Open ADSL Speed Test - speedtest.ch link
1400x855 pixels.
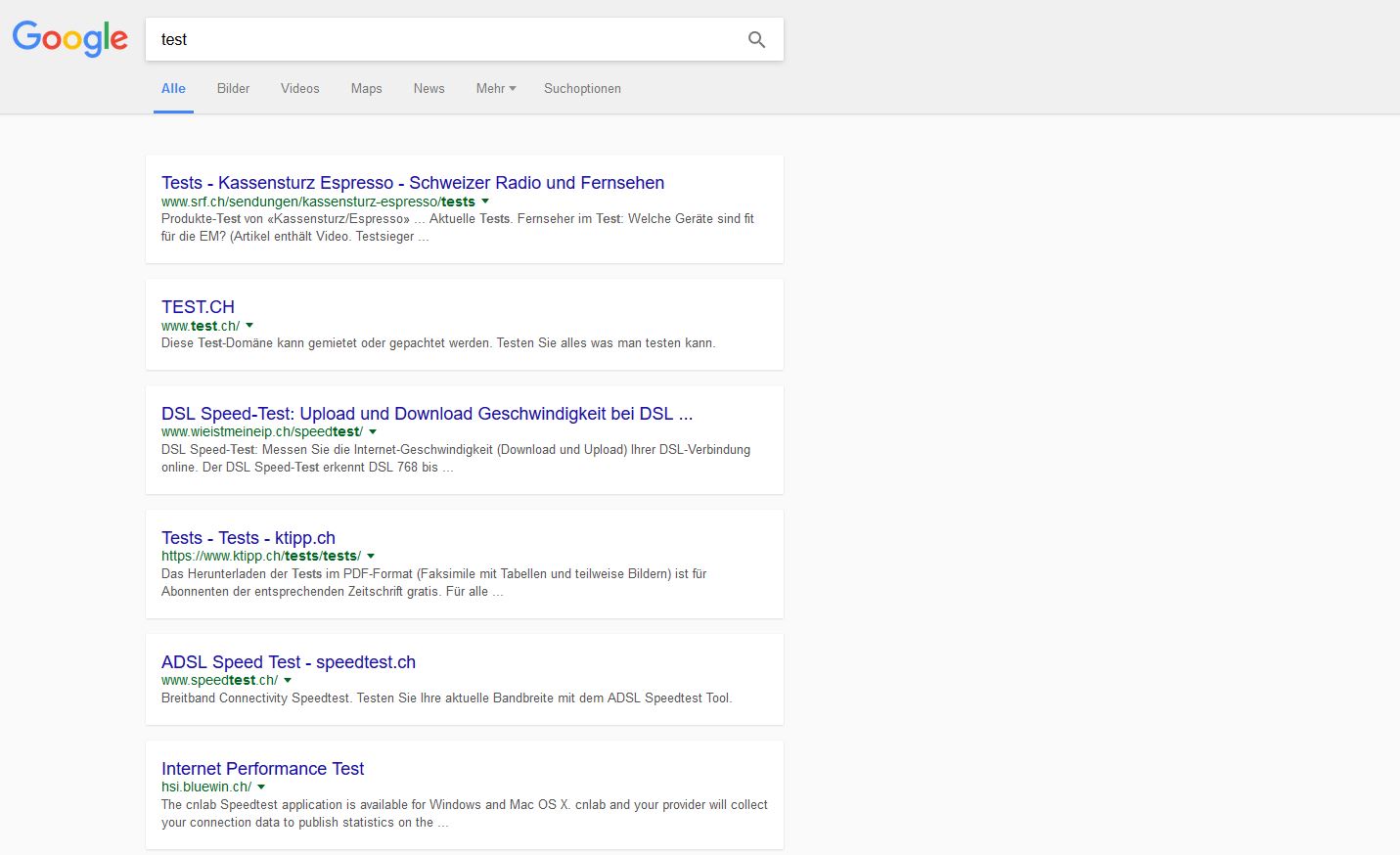pyautogui.click(x=288, y=662)
